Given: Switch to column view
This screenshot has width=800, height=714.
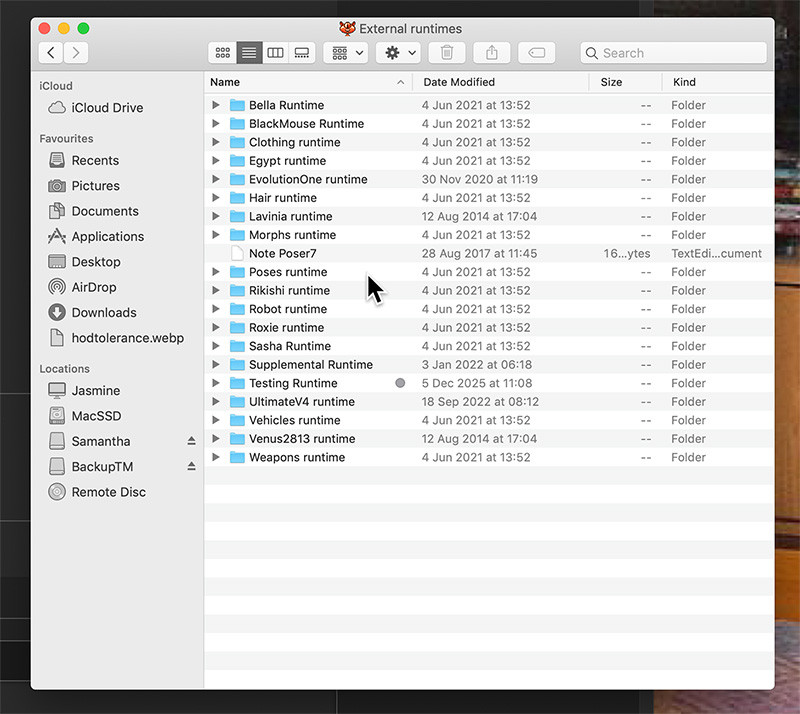Looking at the screenshot, I should [276, 53].
